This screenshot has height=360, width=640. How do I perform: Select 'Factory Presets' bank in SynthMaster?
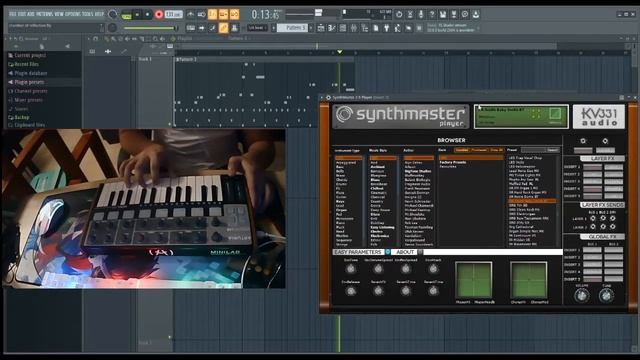(x=453, y=162)
